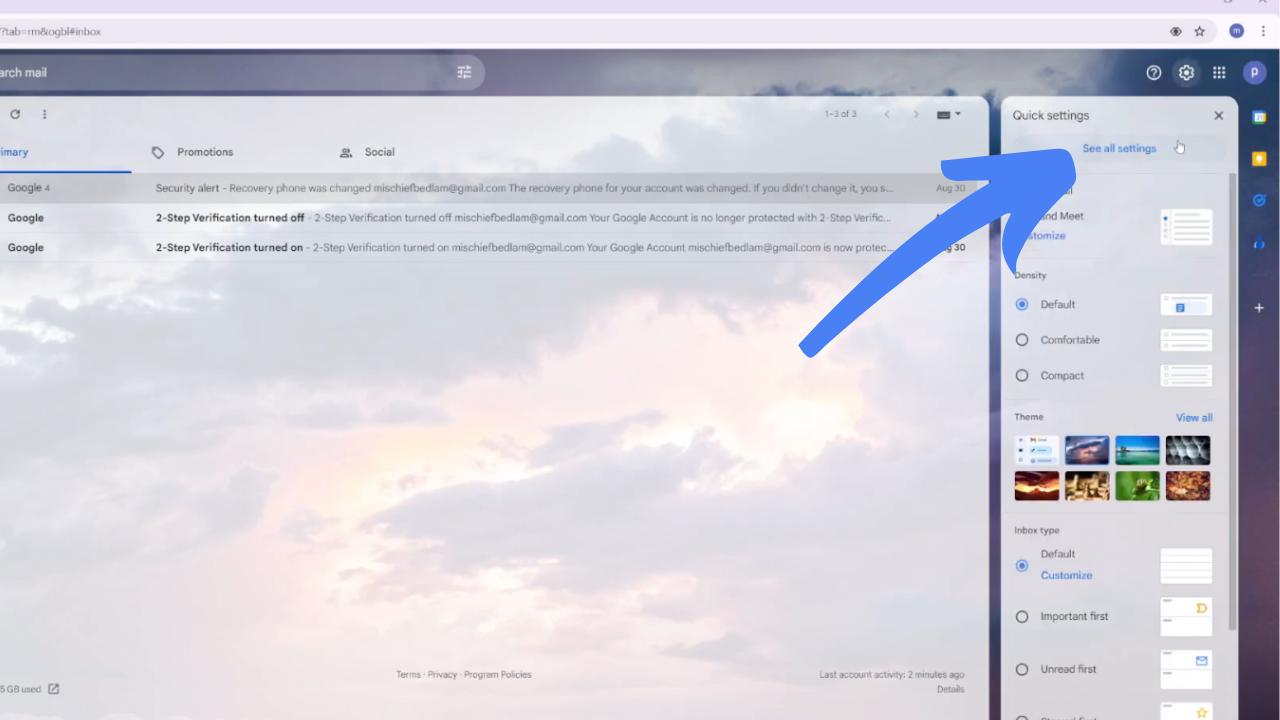Choose the dark geometric theme thumbnail
This screenshot has width=1280, height=720.
(1188, 450)
